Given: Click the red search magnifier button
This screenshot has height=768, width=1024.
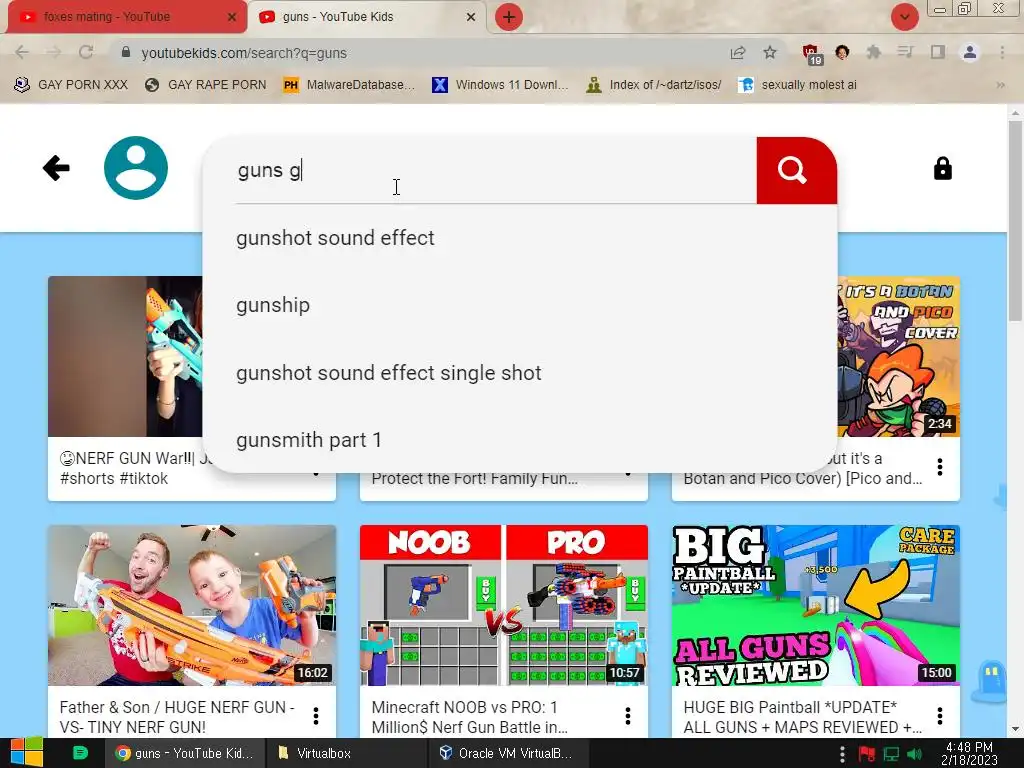Looking at the screenshot, I should point(796,170).
